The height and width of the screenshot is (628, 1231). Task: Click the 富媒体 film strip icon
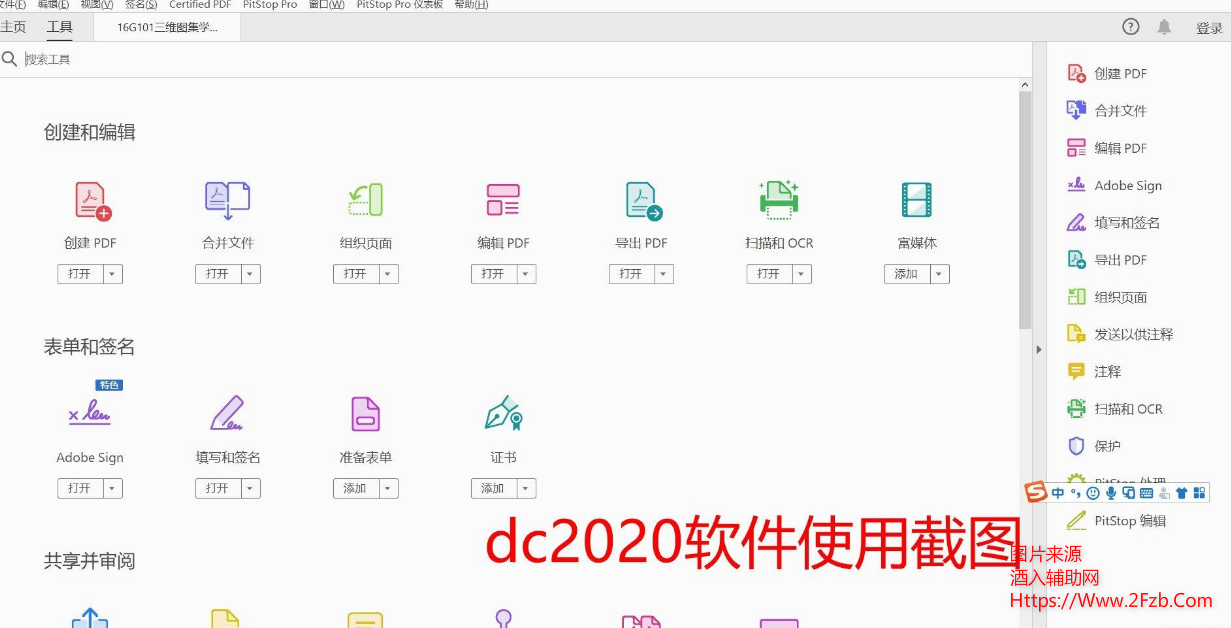pos(916,200)
